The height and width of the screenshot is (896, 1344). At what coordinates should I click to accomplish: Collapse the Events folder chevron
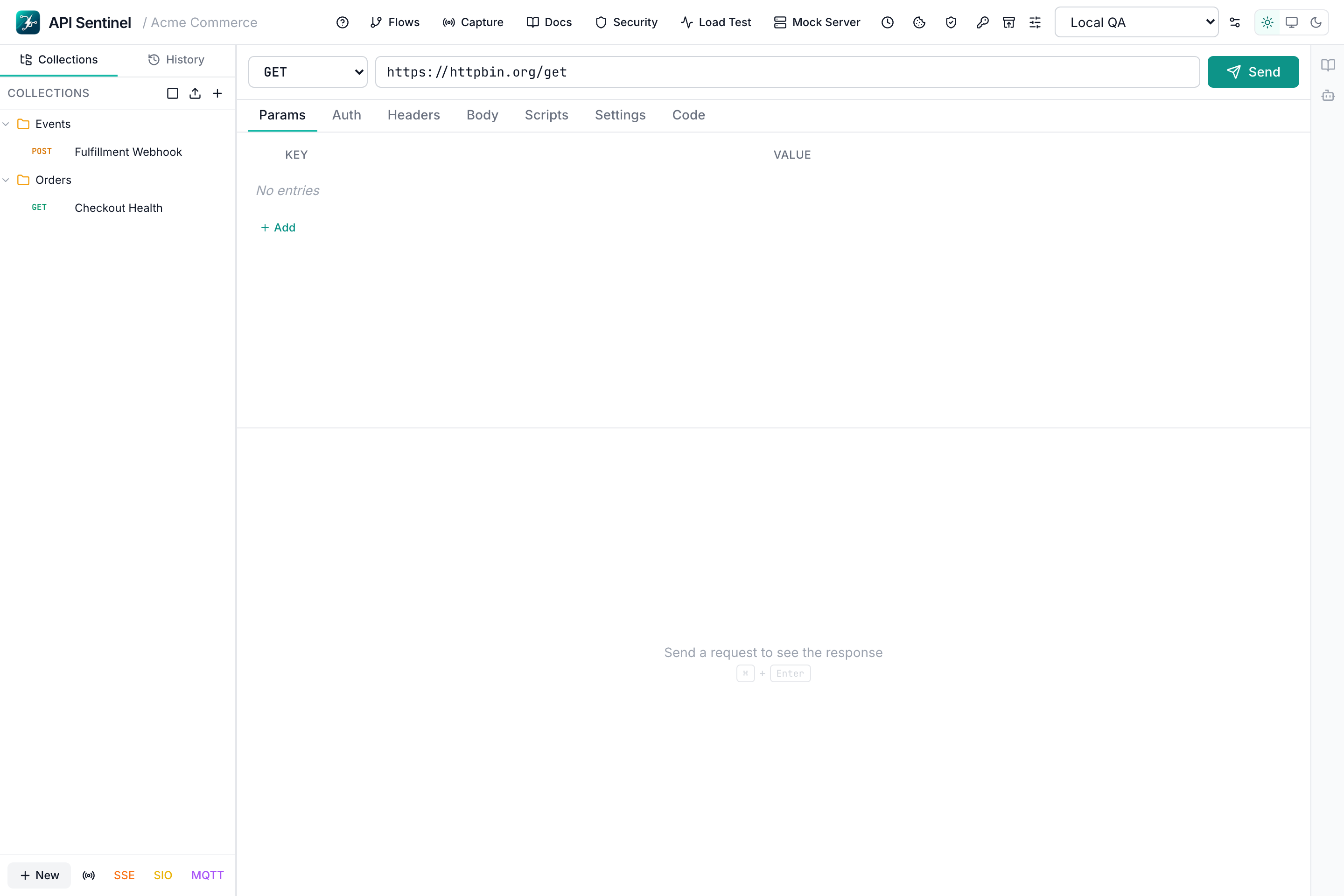click(6, 124)
